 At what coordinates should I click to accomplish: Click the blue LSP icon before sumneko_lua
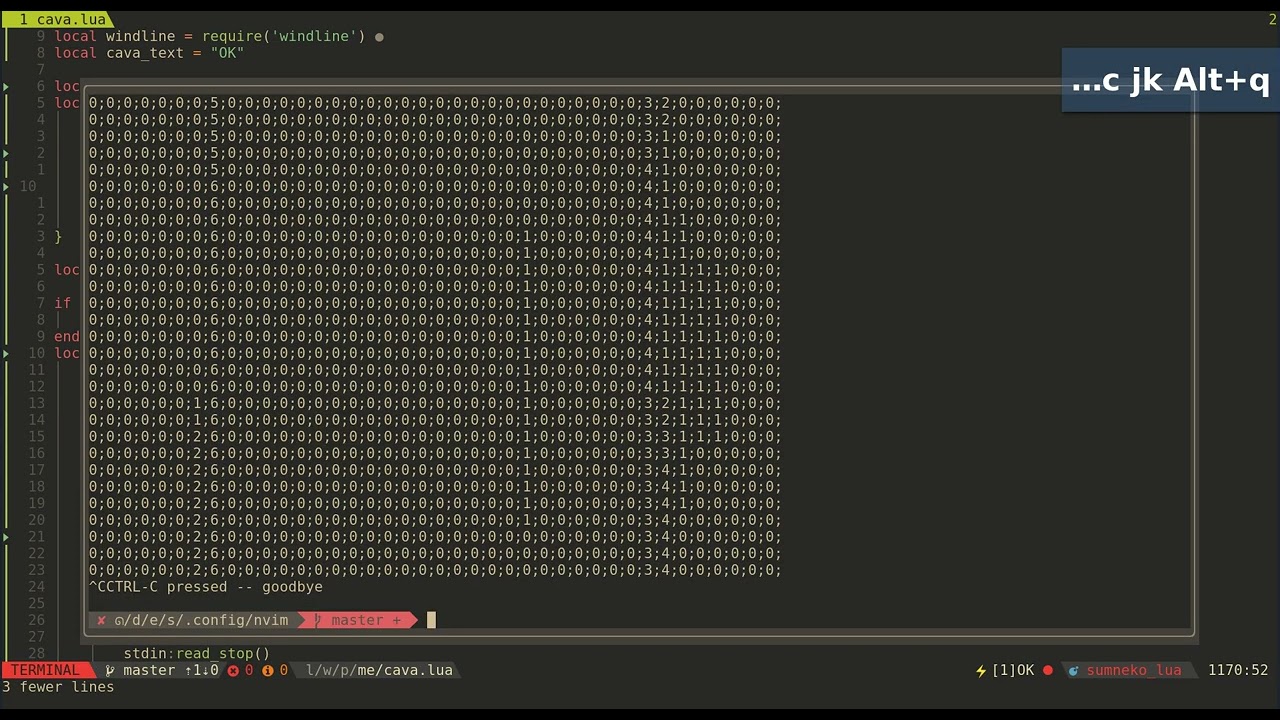[1073, 670]
